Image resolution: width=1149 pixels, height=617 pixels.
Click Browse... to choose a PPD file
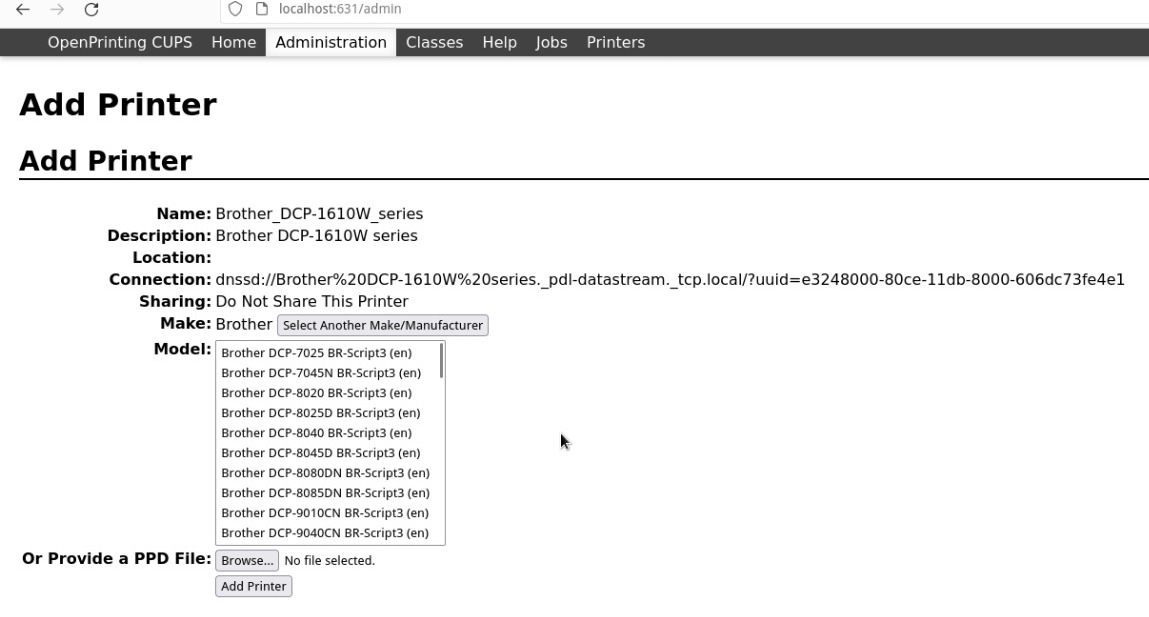coord(247,561)
